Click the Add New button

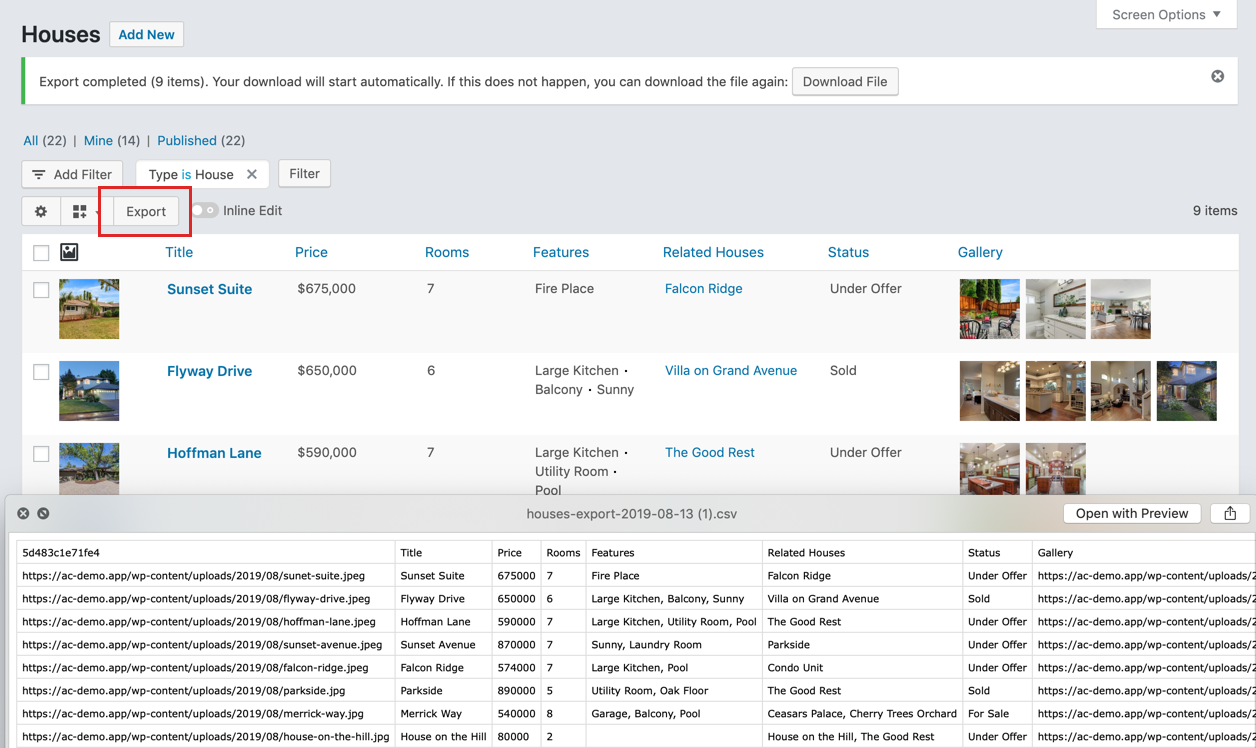click(146, 34)
